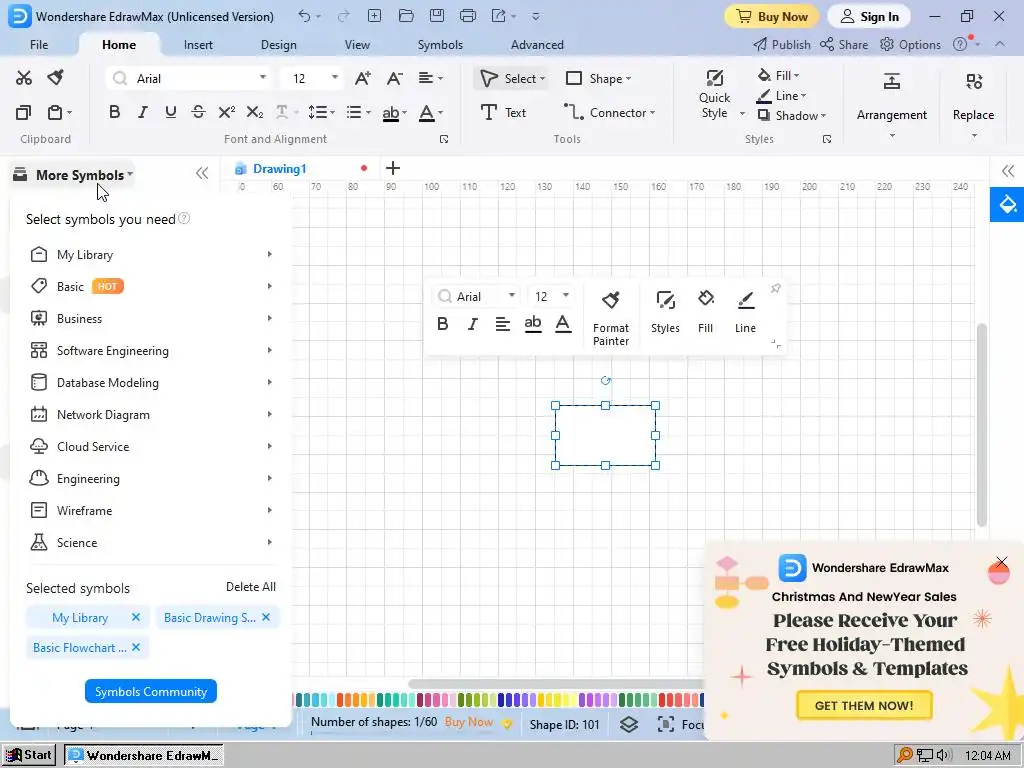
Task: Toggle Bold in the ribbon
Action: pyautogui.click(x=114, y=112)
